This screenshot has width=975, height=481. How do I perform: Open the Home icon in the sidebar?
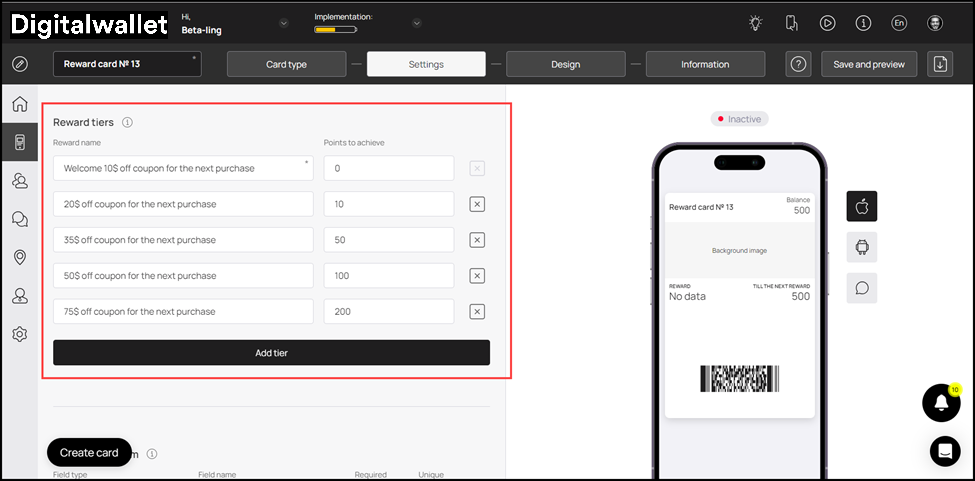(19, 105)
